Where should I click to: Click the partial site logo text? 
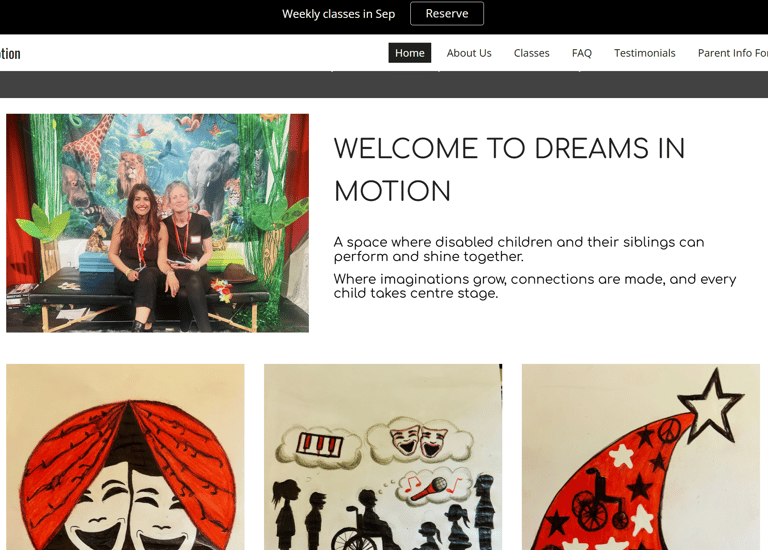tap(10, 53)
